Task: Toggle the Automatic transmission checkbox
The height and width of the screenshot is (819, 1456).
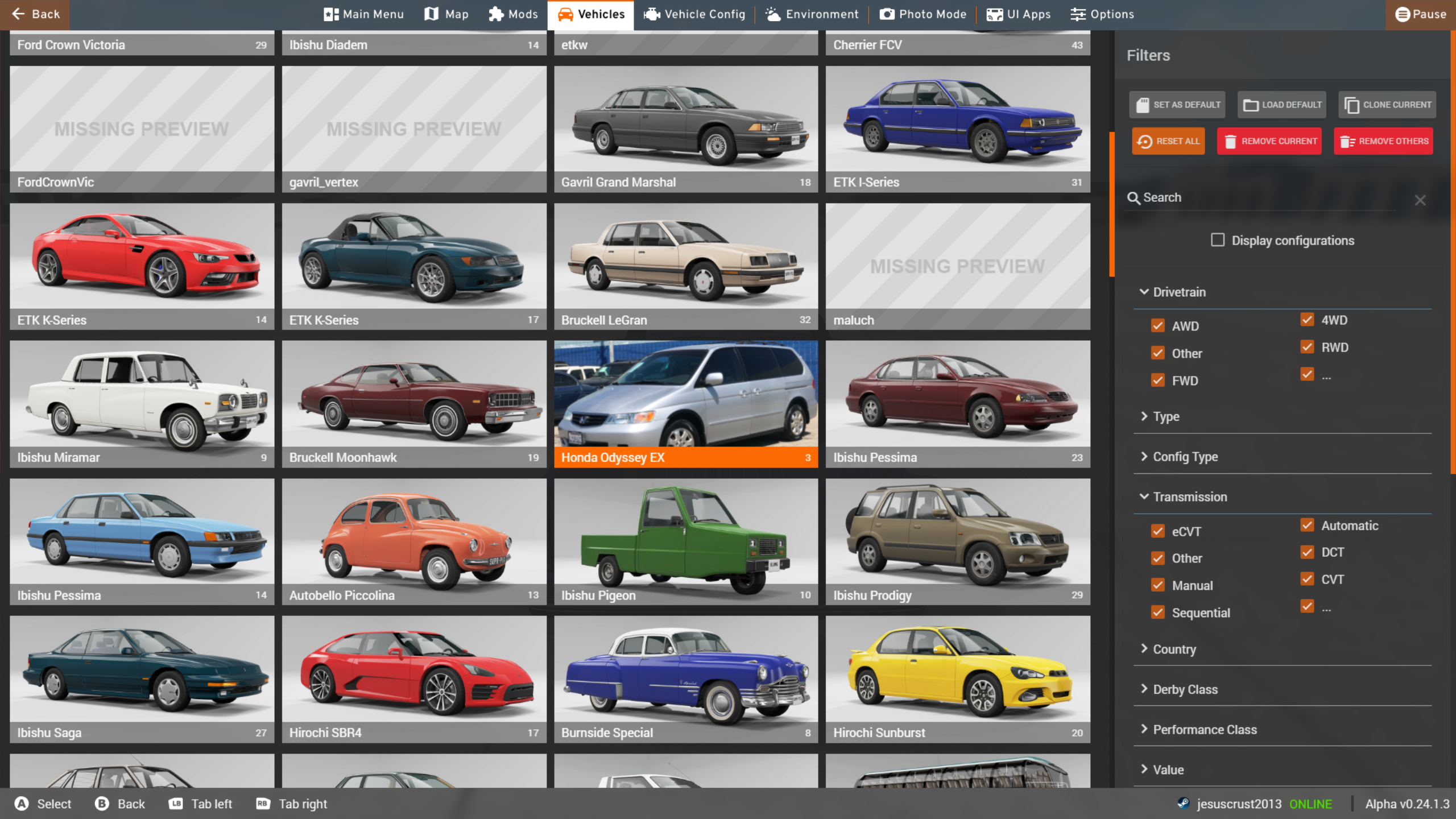Action: coord(1307,526)
